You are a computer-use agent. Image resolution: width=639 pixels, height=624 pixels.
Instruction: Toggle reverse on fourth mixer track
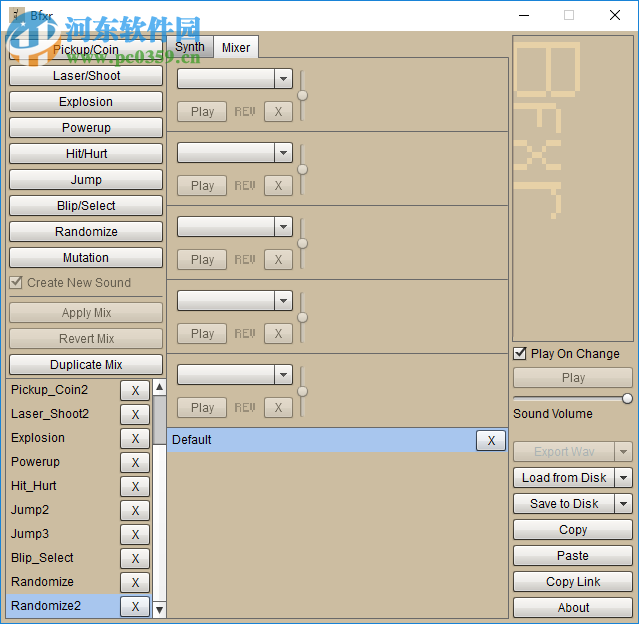coord(245,334)
